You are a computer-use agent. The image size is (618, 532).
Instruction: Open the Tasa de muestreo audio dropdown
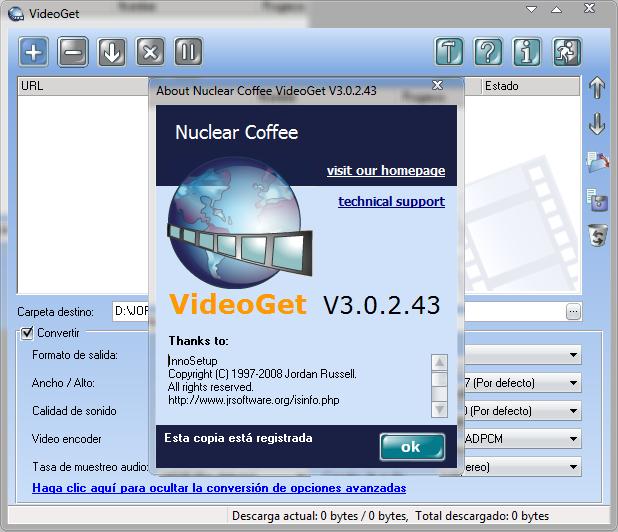pos(573,467)
